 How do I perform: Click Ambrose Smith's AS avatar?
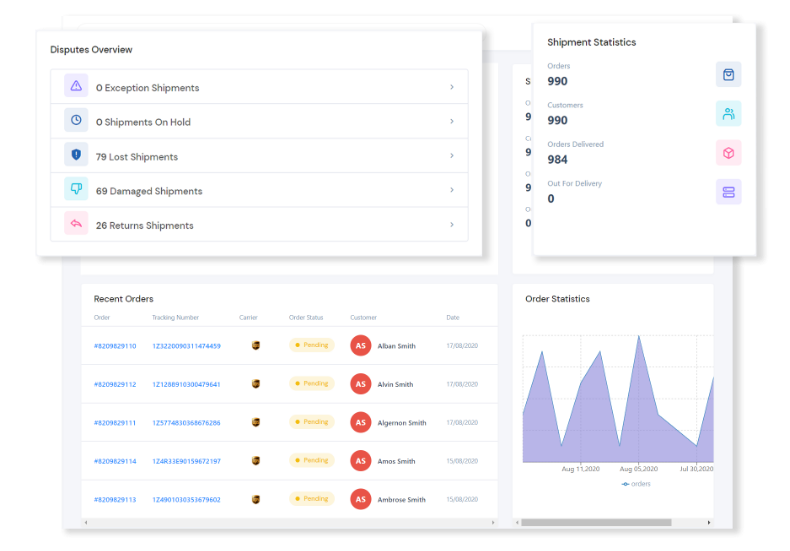coord(361,499)
